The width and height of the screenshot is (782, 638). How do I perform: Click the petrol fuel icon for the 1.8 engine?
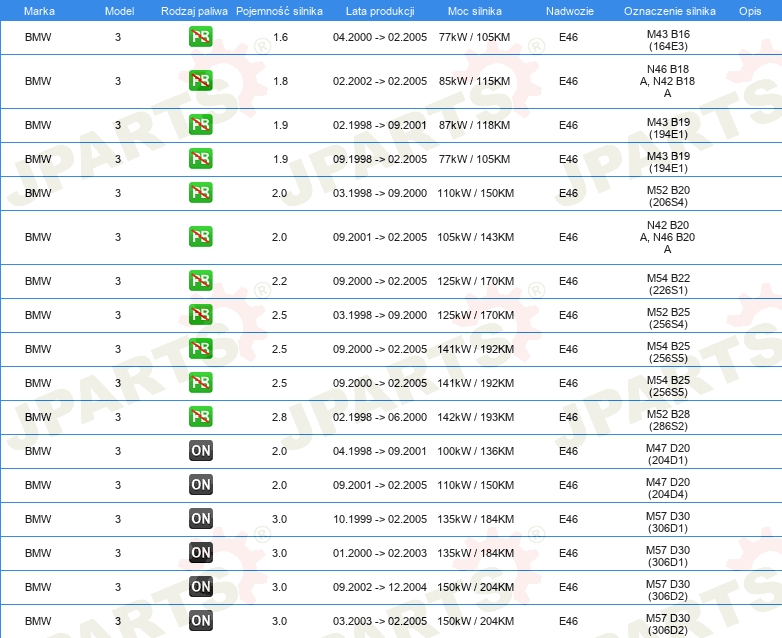coord(200,81)
